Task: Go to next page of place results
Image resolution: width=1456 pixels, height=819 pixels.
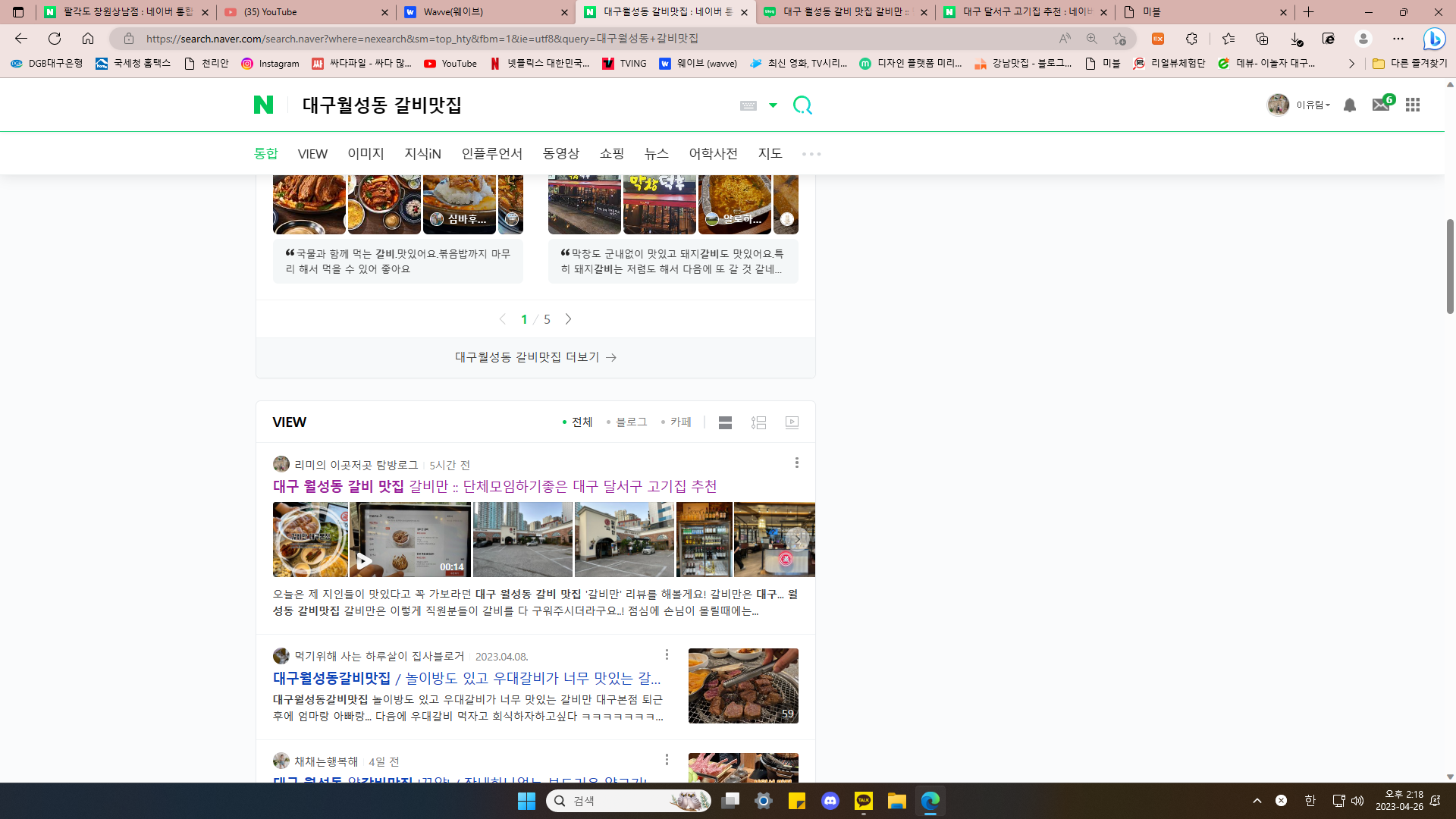Action: [568, 319]
